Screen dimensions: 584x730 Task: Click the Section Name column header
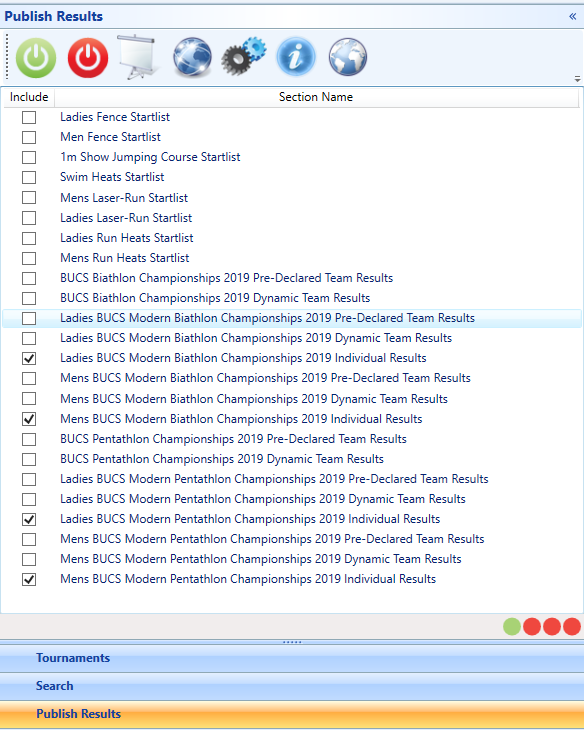[x=316, y=97]
